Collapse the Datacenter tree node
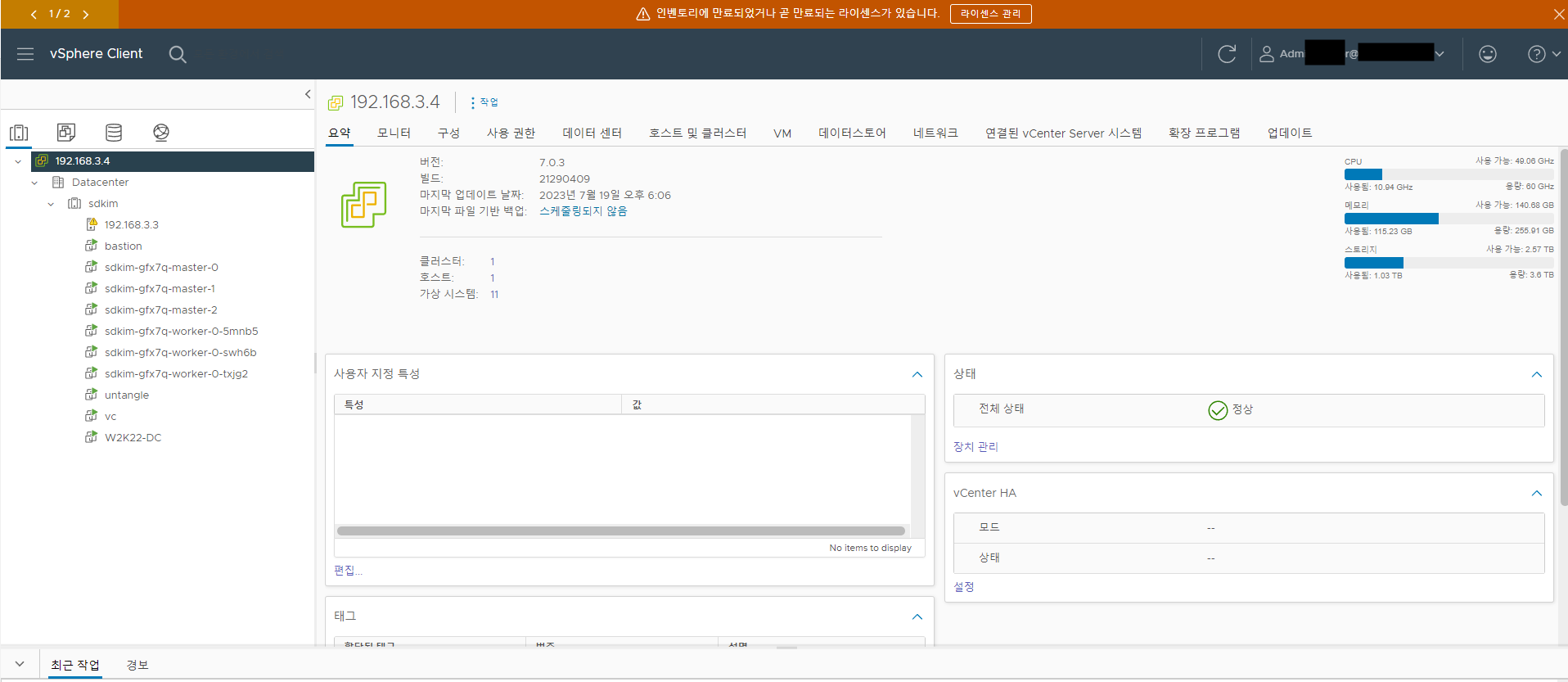The image size is (1568, 682). [34, 183]
